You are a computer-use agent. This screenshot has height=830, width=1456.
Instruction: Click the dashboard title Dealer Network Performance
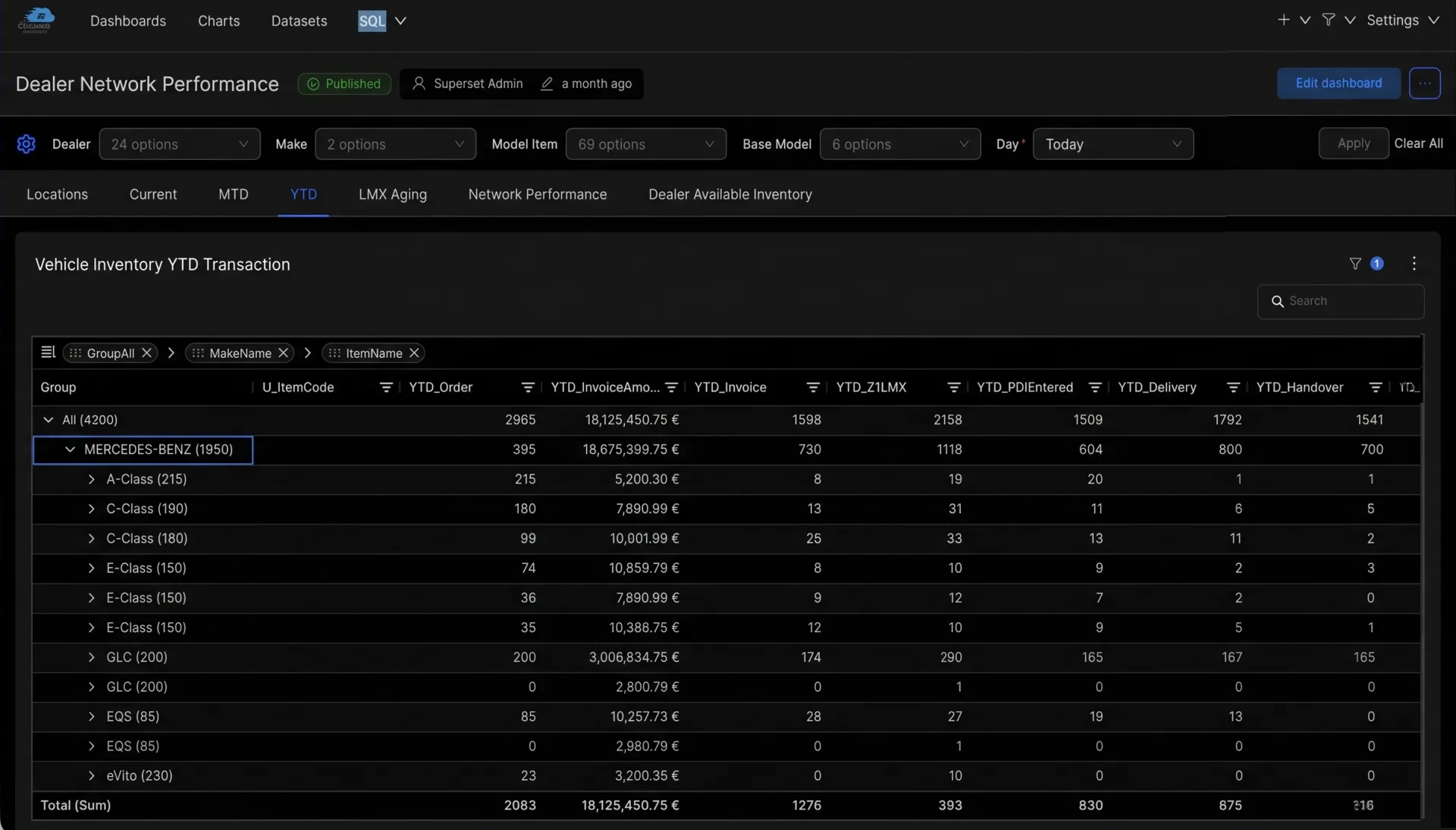point(147,83)
